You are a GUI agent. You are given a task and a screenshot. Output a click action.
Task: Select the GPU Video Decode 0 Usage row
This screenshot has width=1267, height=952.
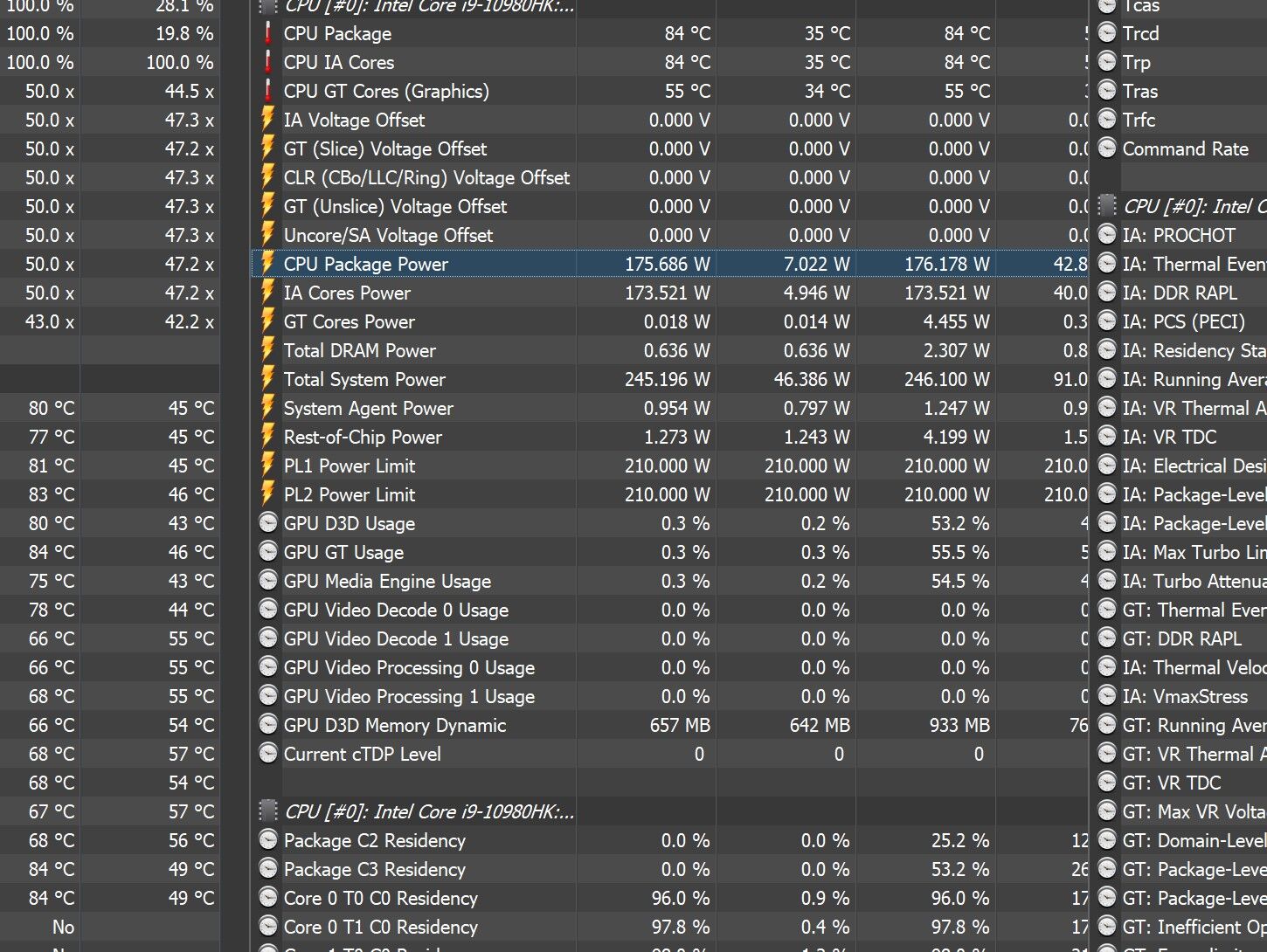pyautogui.click(x=669, y=610)
